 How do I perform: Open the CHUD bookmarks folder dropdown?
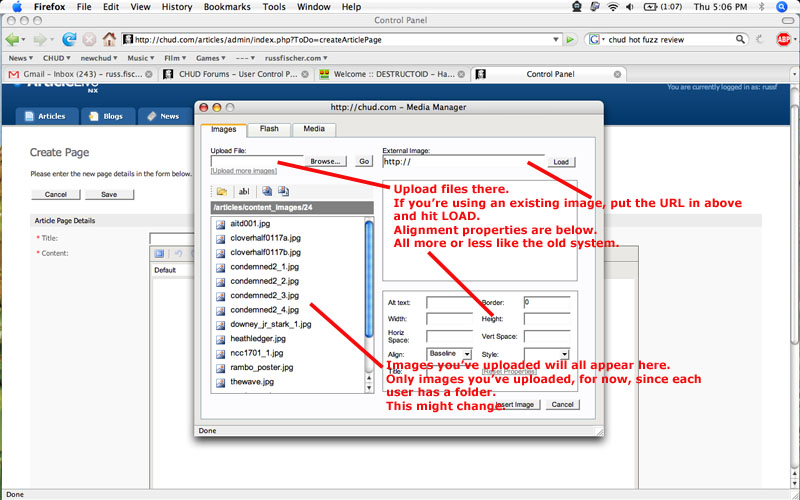click(x=57, y=58)
